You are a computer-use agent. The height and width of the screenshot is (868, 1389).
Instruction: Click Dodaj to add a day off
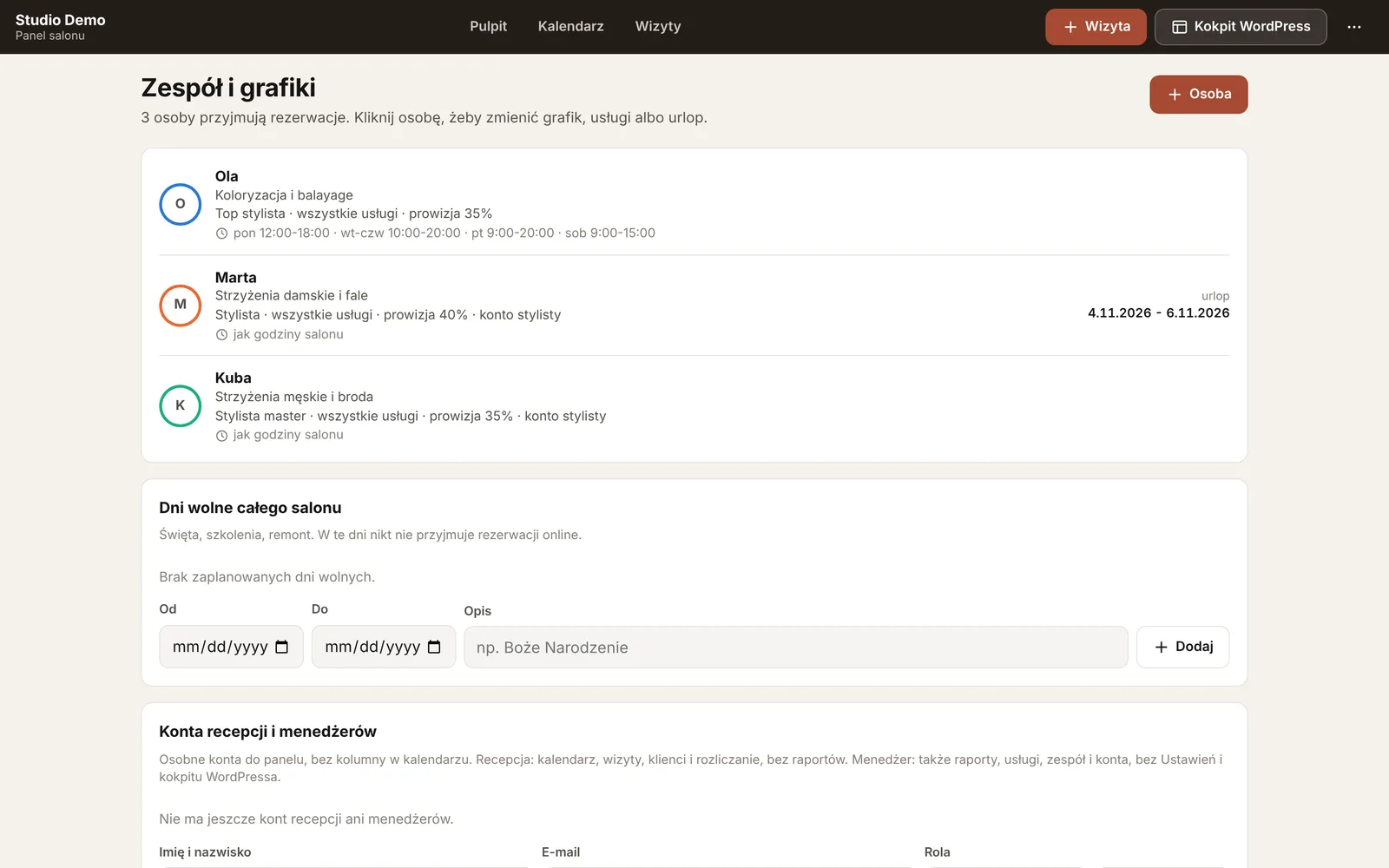tap(1182, 647)
